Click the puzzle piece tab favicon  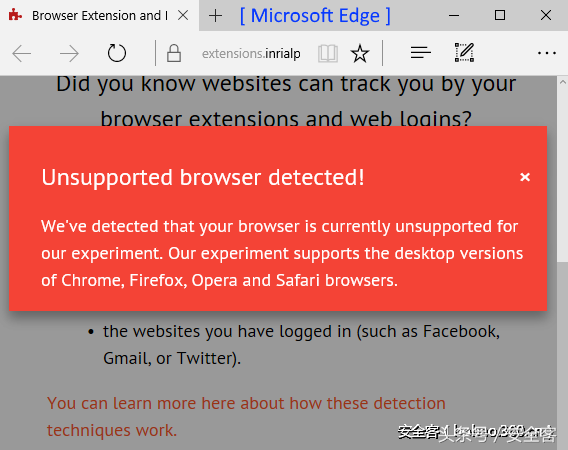coord(15,15)
